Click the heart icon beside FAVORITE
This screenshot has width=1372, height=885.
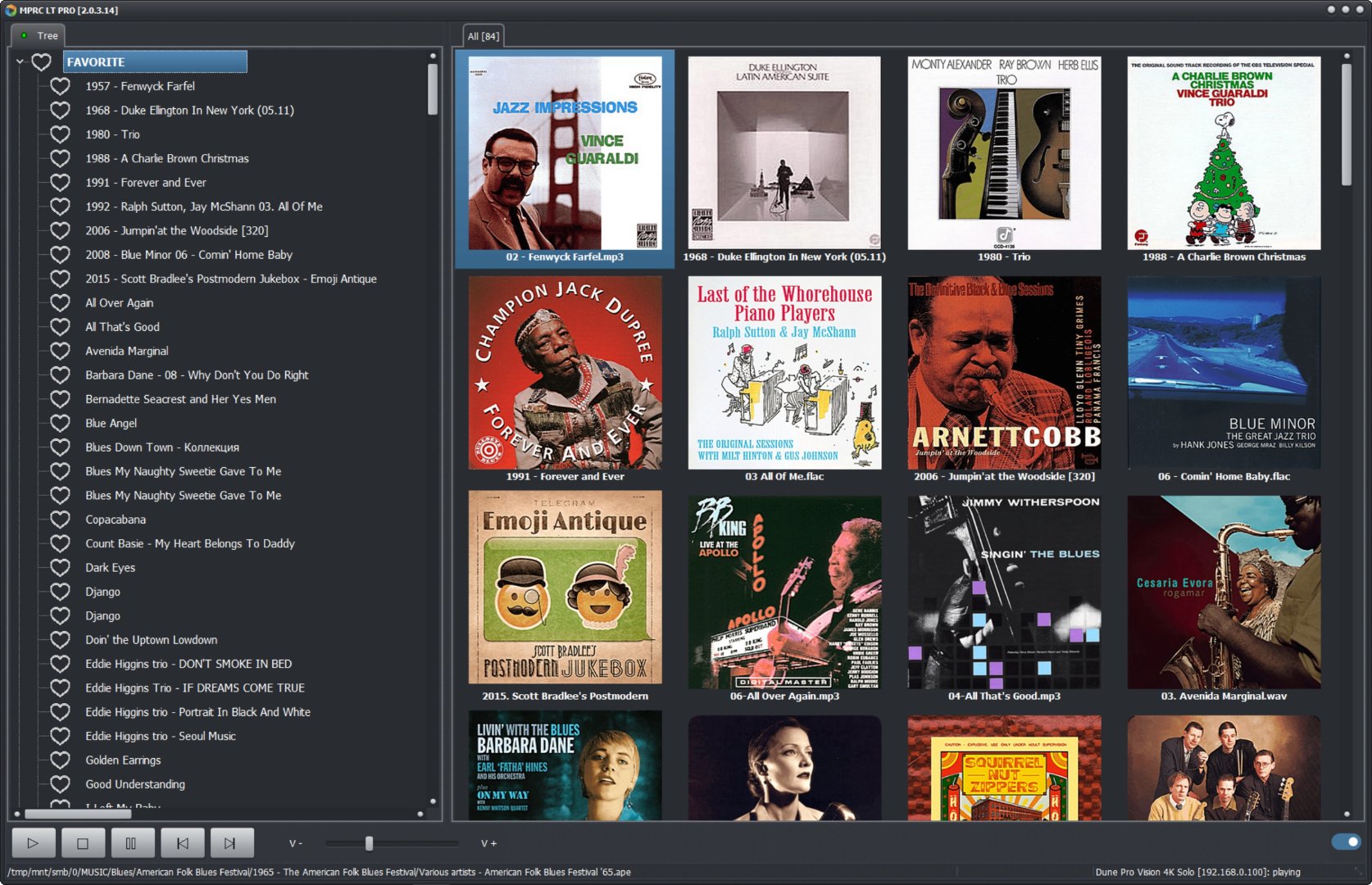(42, 61)
